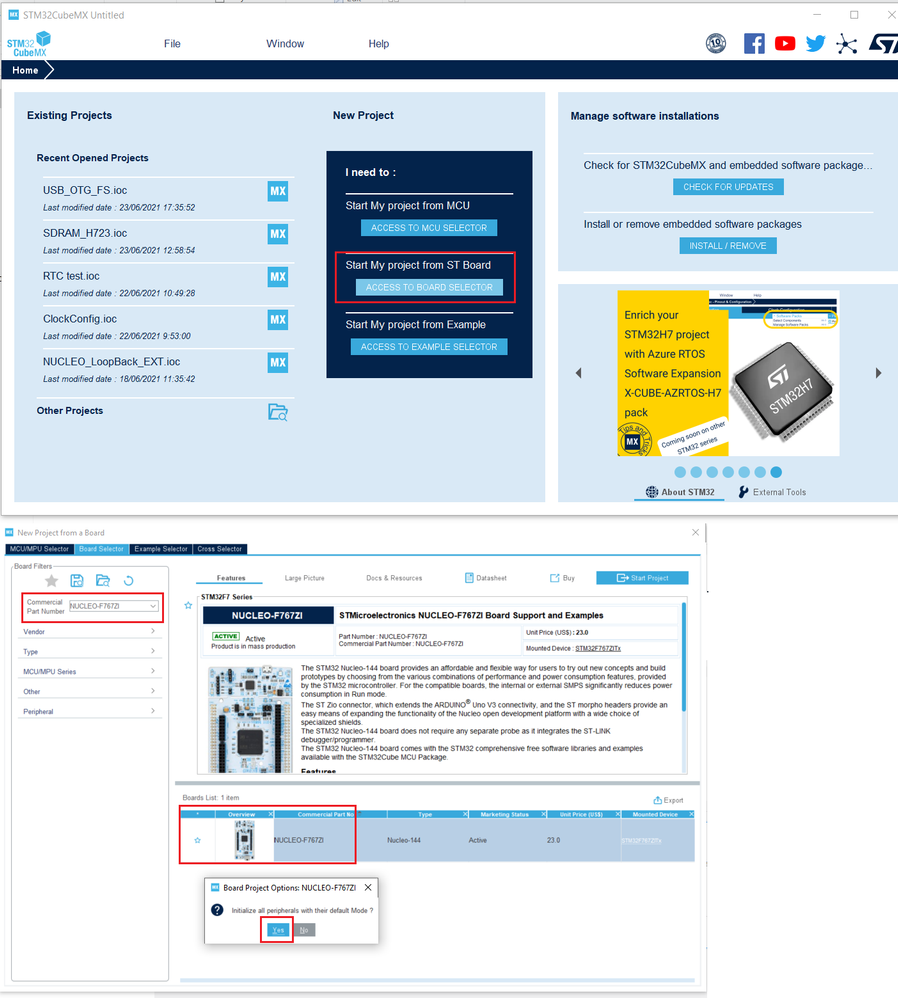Browse Other Projects with the folder icon
898x998 pixels.
click(277, 412)
